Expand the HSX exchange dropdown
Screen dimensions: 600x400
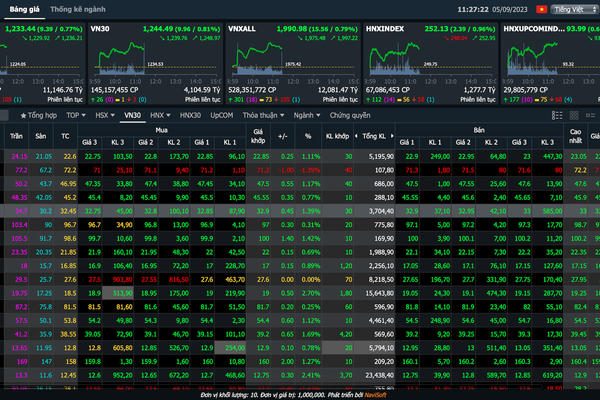click(x=103, y=116)
